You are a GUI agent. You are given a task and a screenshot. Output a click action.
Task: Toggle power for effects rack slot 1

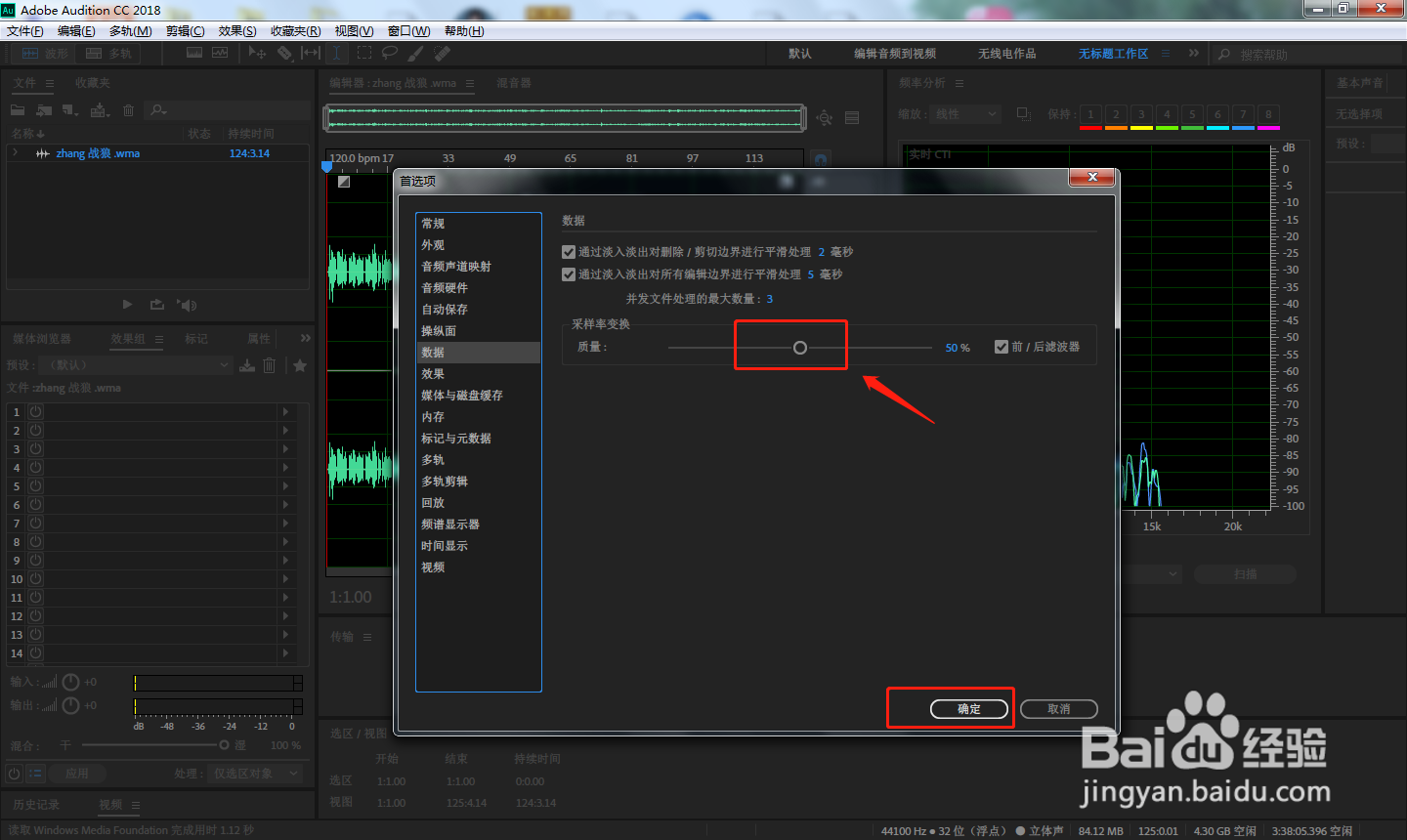36,412
